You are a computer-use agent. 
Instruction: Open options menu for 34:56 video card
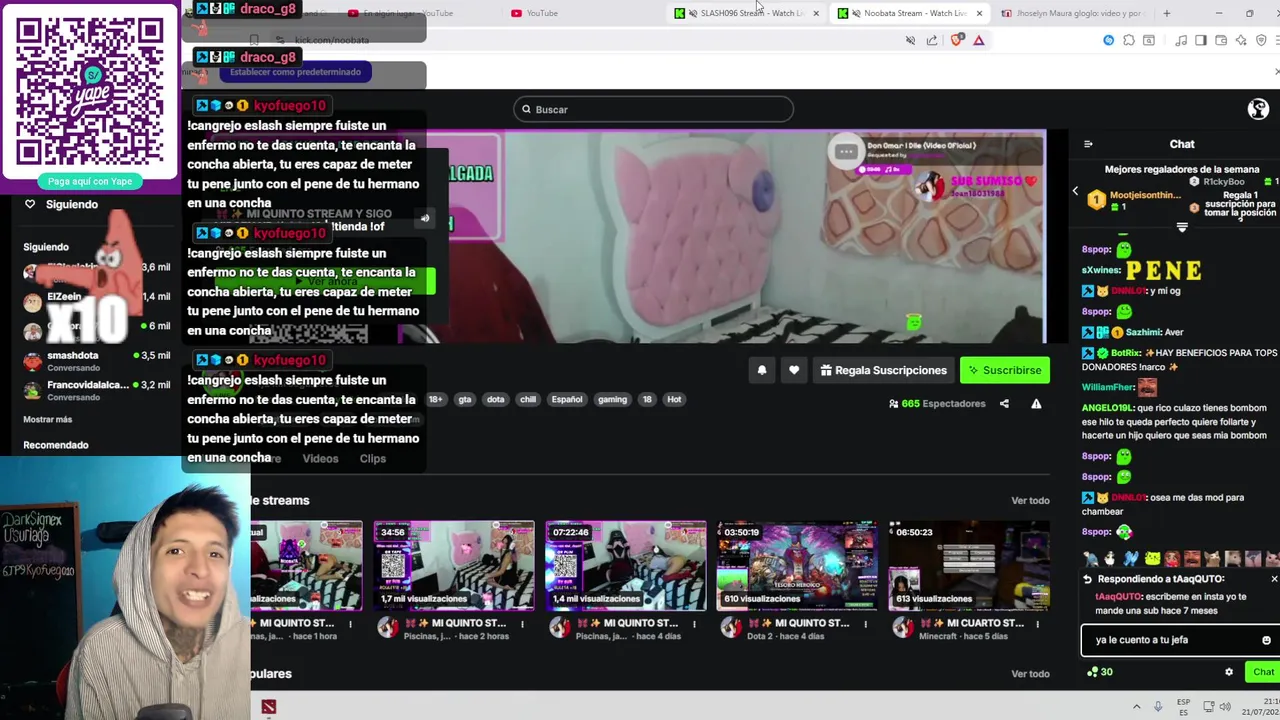click(522, 623)
